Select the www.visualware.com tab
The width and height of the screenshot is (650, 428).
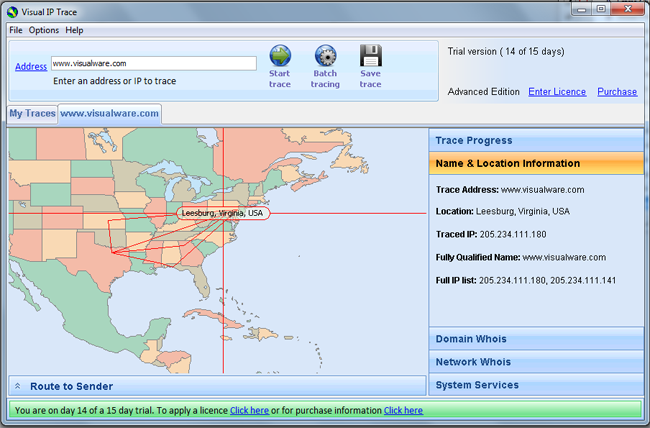coord(109,114)
